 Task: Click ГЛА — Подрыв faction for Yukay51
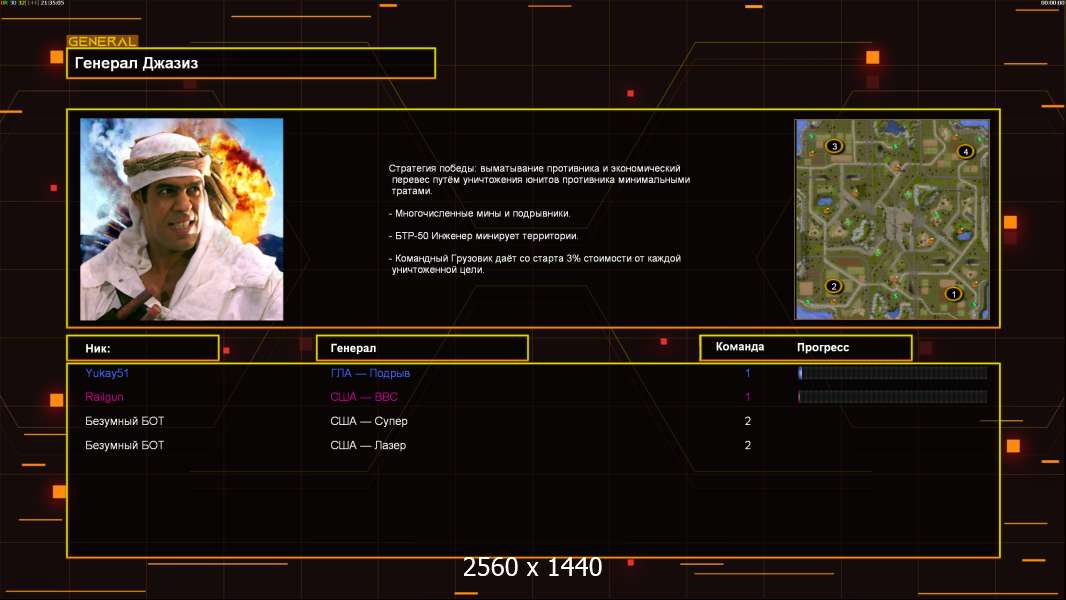[x=370, y=373]
